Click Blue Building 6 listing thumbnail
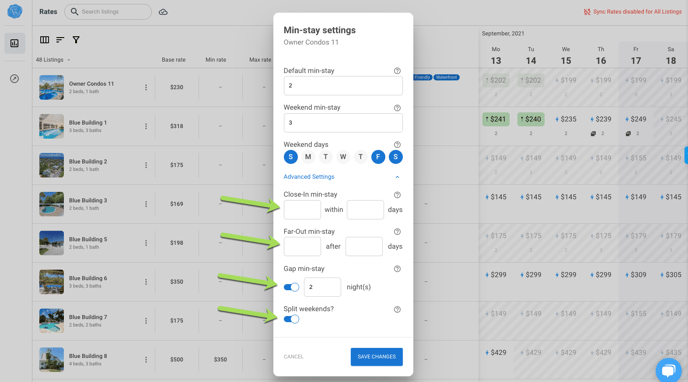This screenshot has width=688, height=382. coord(51,282)
